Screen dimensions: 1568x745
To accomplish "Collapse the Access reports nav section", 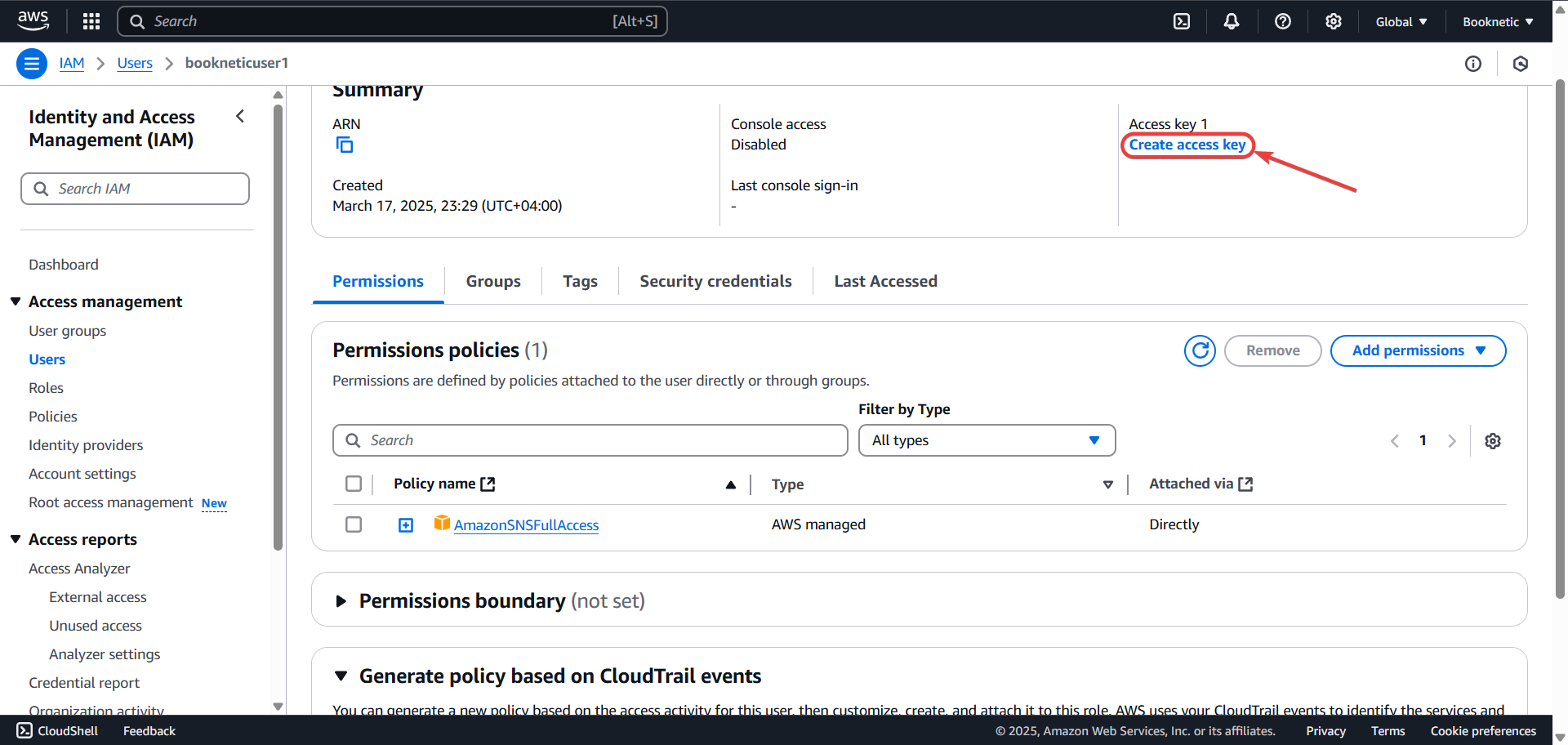I will pos(16,539).
